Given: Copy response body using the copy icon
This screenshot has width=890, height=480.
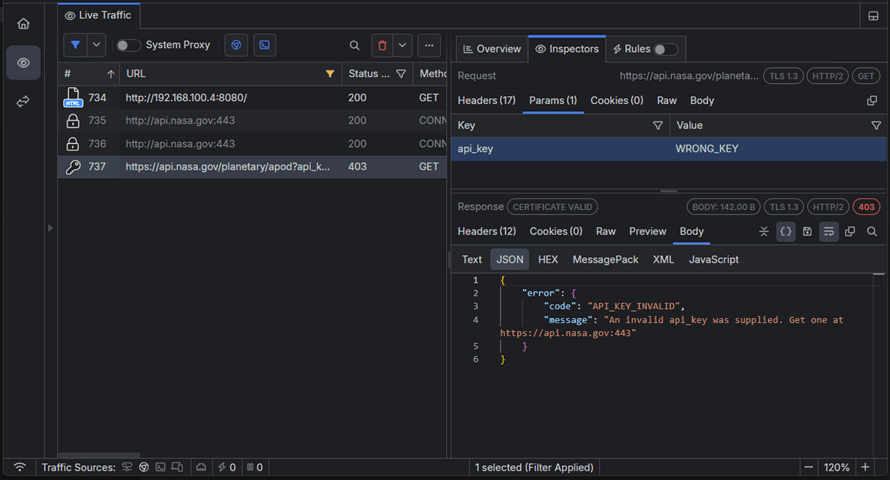Looking at the screenshot, I should [x=850, y=231].
